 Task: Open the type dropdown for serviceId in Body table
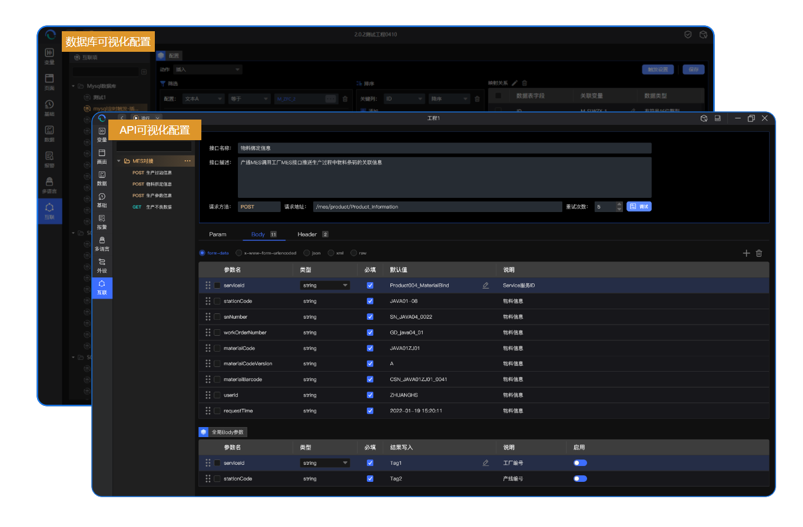(x=325, y=285)
